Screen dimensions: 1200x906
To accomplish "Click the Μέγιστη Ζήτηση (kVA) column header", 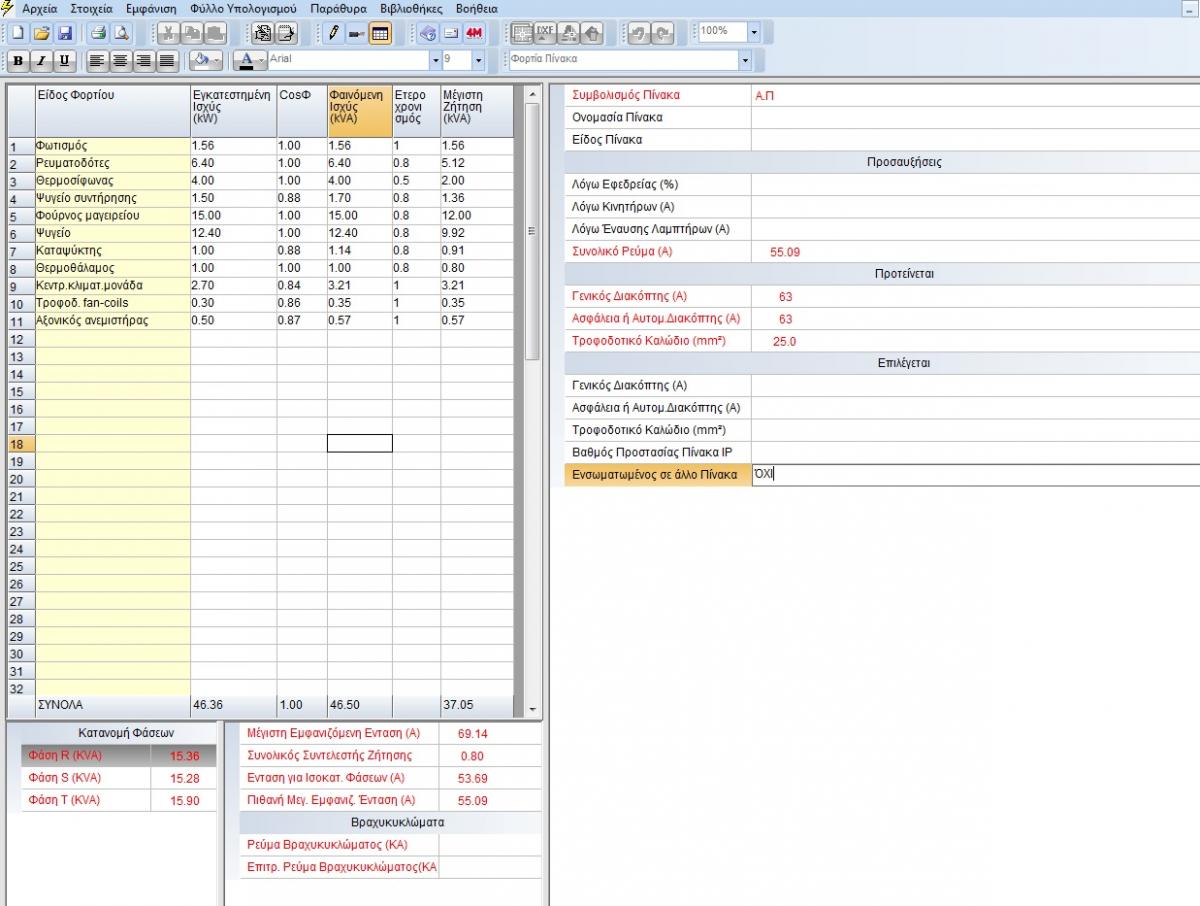I will pos(476,111).
